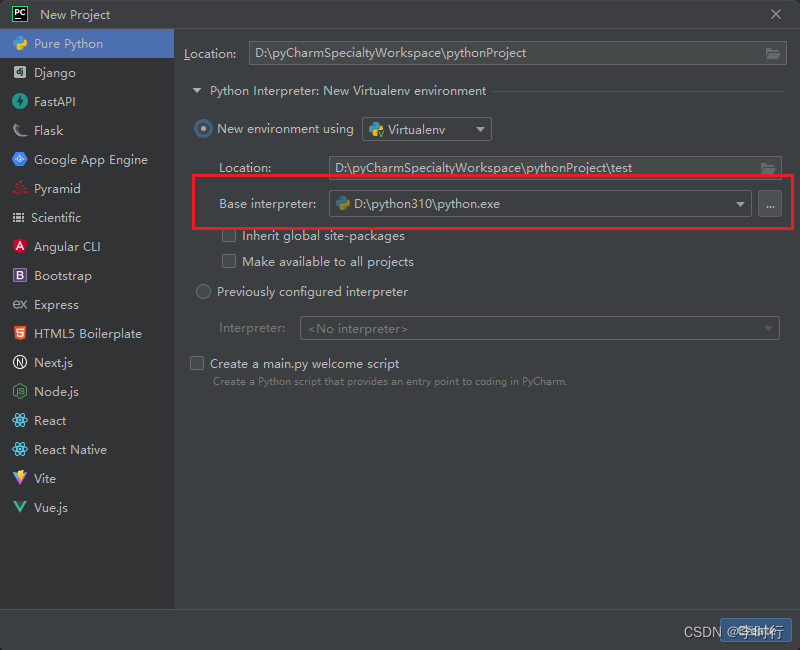This screenshot has height=650, width=800.
Task: Click the Flask horn icon
Action: 20,131
